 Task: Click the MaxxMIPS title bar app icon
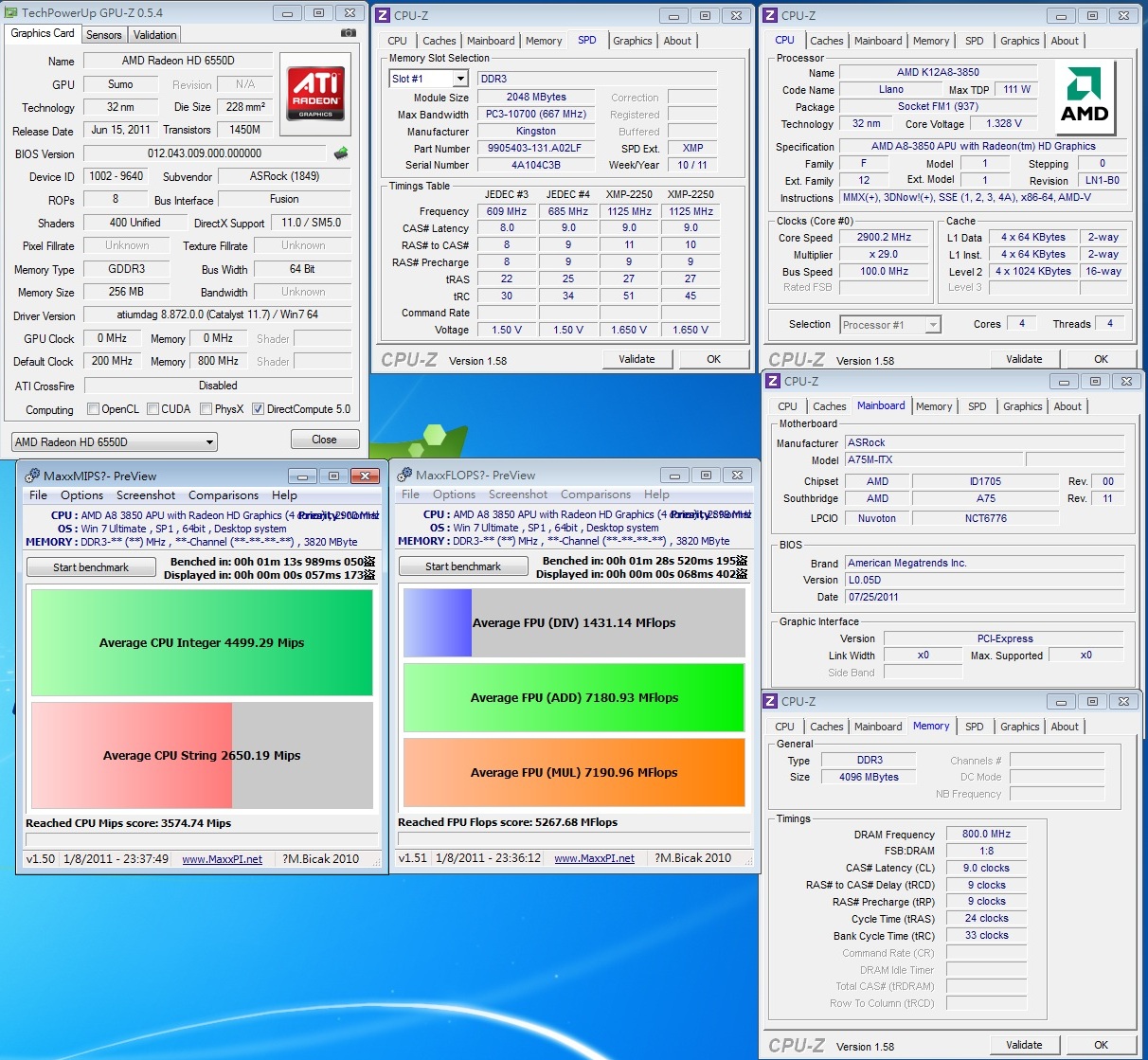(32, 476)
